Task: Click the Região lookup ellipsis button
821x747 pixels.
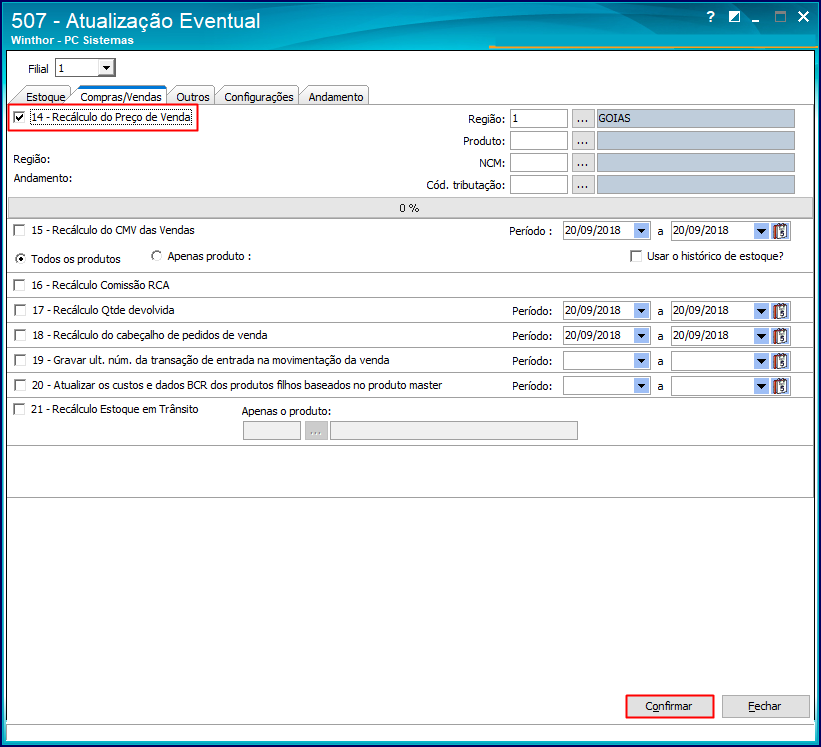Action: [583, 119]
